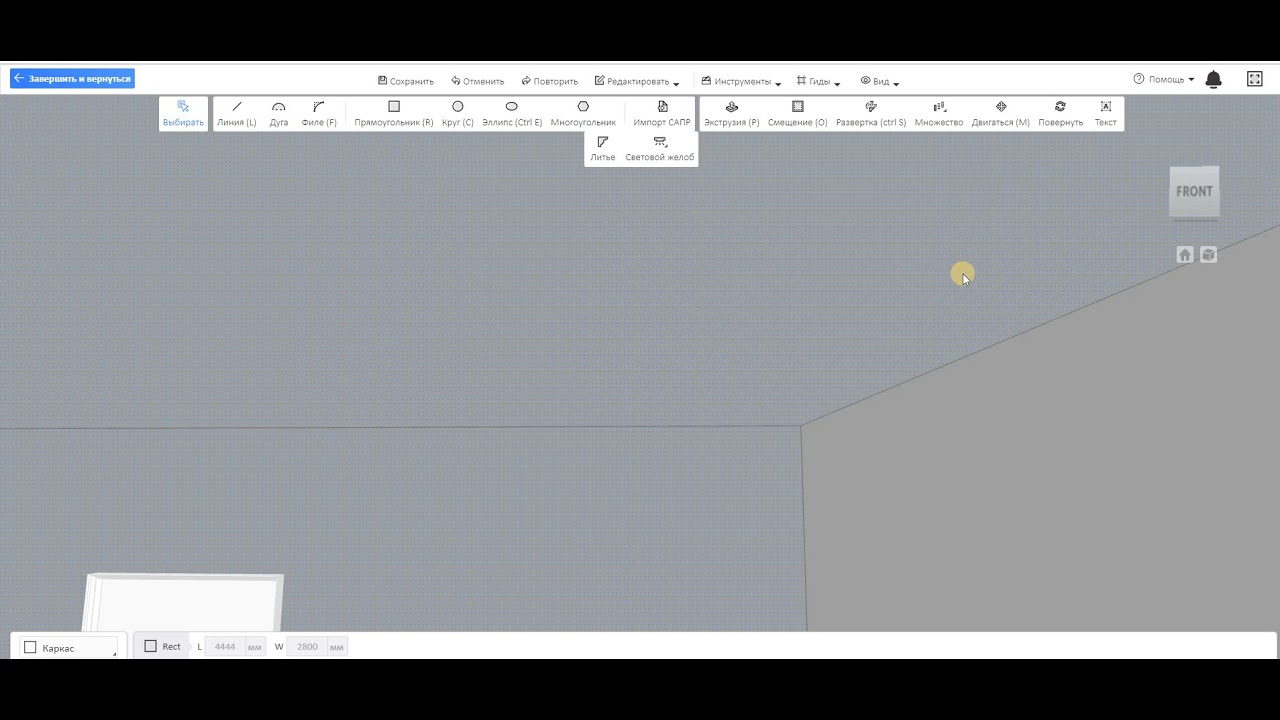Select the Литье molding tool
1280x720 pixels.
click(603, 148)
